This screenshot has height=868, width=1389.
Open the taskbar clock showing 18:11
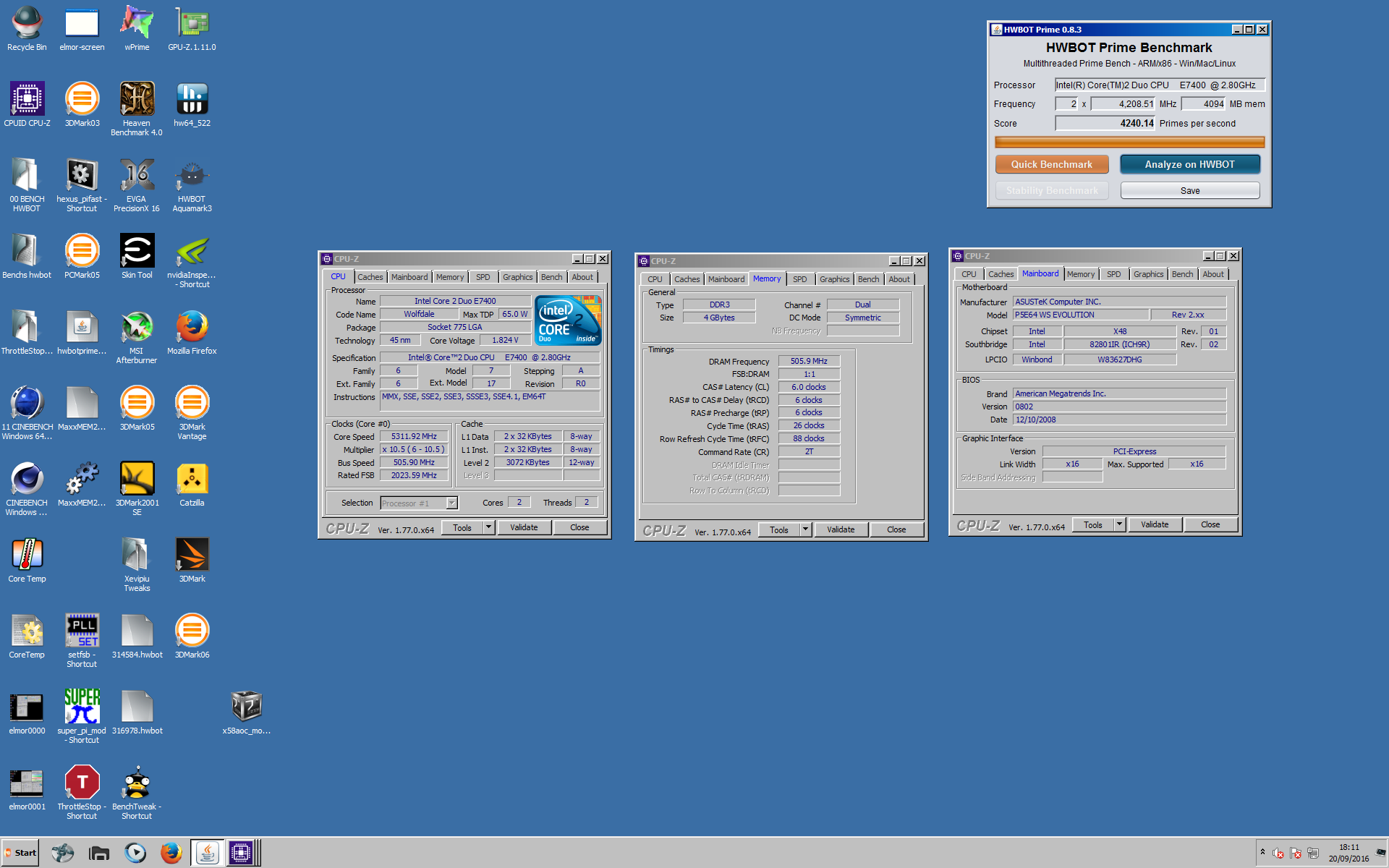coord(1348,853)
